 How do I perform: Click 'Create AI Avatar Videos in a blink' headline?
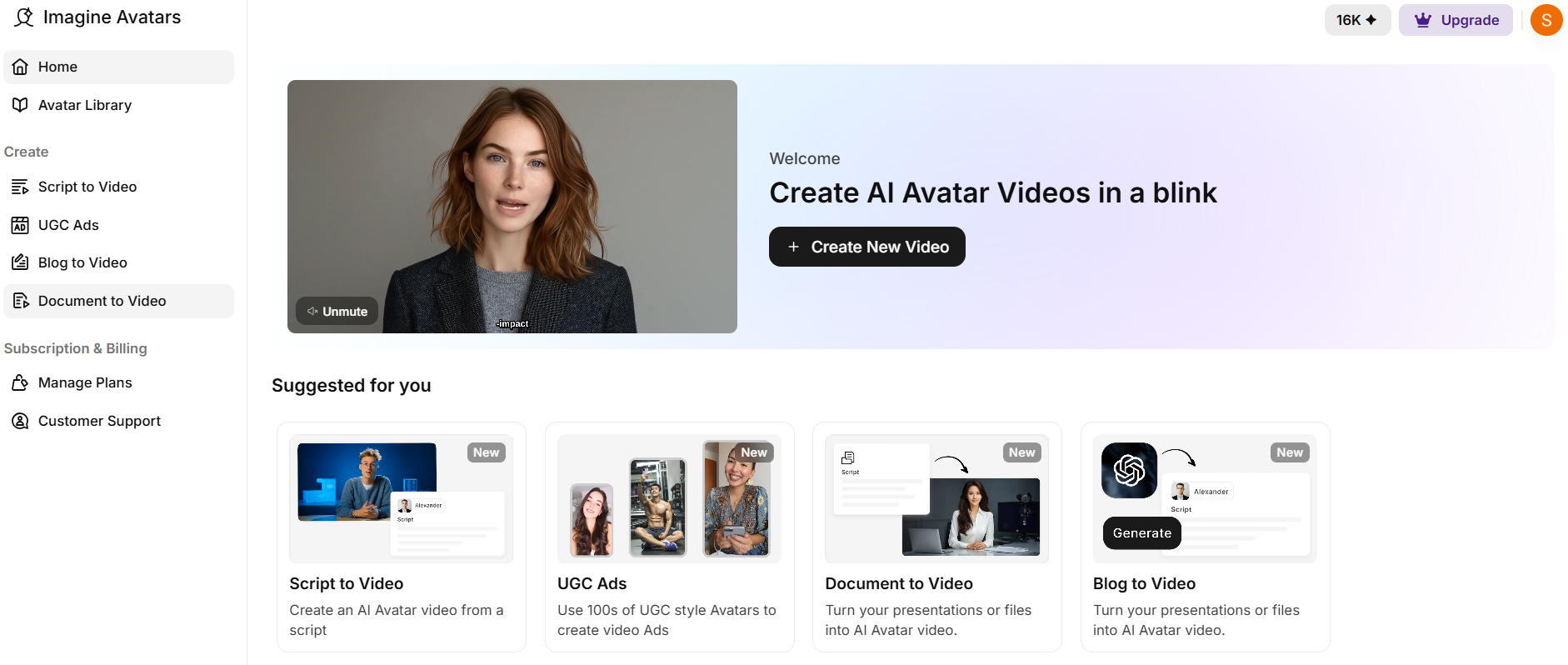click(993, 192)
